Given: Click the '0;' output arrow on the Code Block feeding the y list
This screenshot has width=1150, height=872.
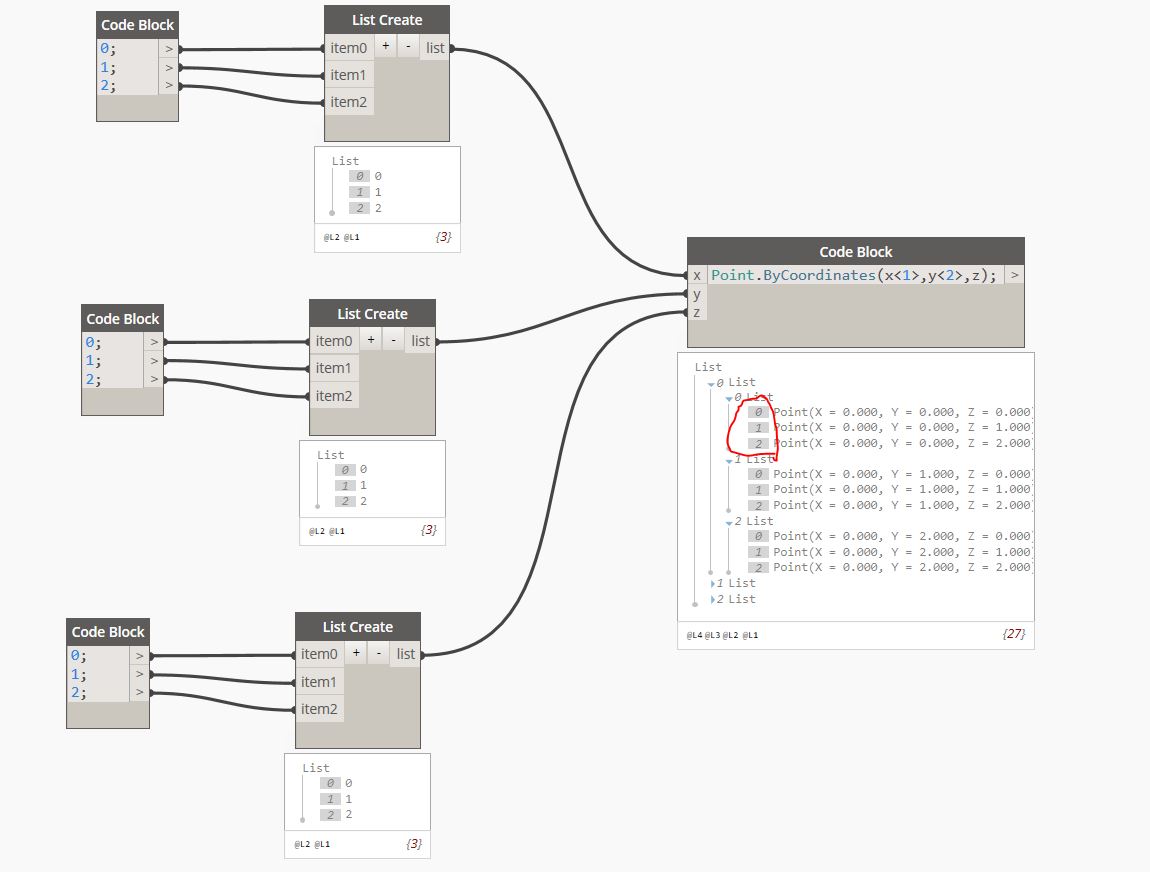Looking at the screenshot, I should pyautogui.click(x=154, y=342).
